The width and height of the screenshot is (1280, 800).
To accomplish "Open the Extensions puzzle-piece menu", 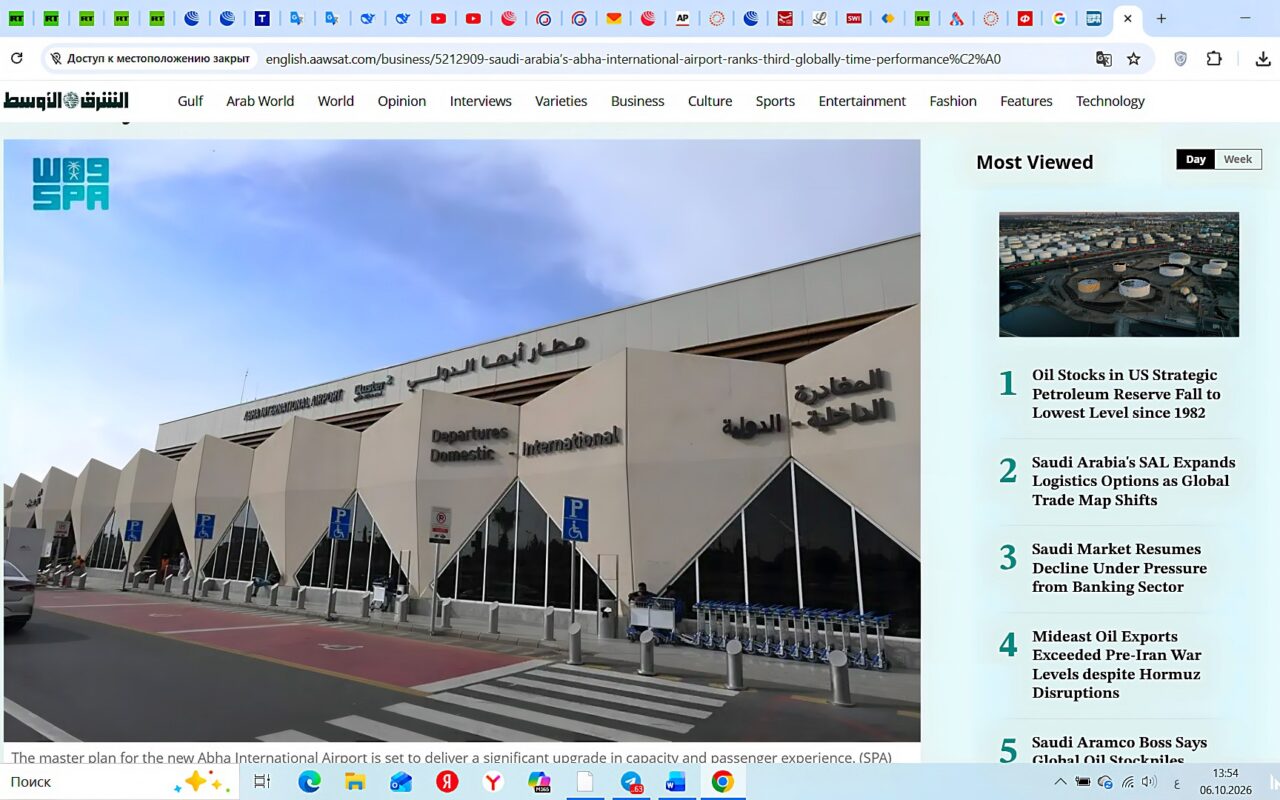I will point(1214,59).
